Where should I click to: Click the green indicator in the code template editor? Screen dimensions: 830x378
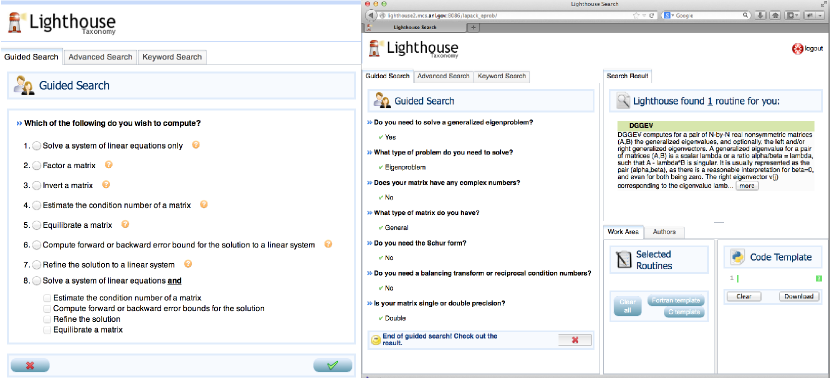coord(819,278)
